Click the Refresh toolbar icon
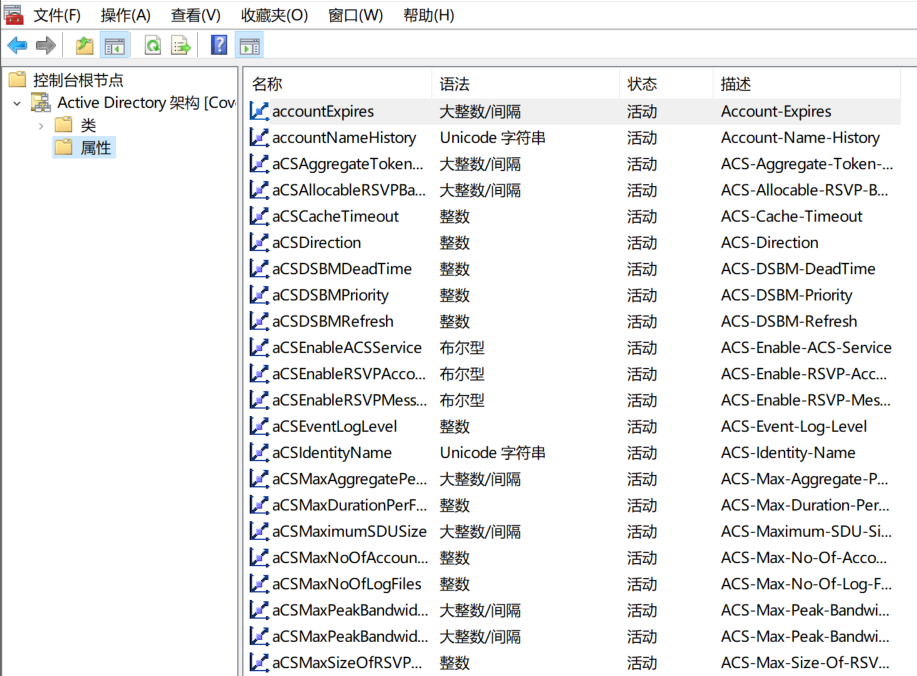This screenshot has height=676, width=917. (153, 45)
